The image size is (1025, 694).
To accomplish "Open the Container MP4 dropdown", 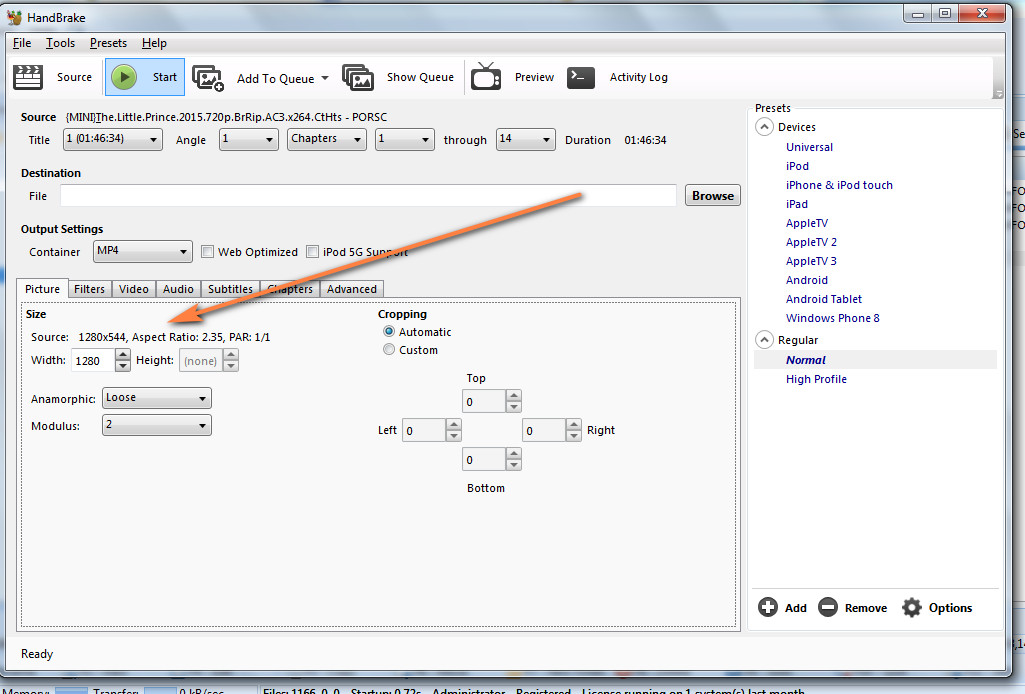I will tap(143, 252).
